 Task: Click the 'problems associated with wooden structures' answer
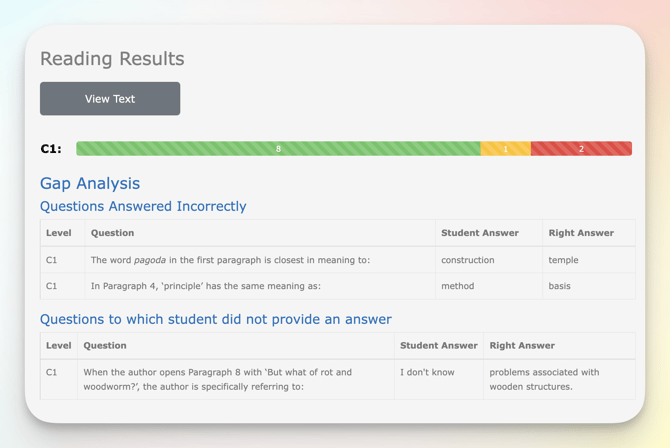click(544, 379)
